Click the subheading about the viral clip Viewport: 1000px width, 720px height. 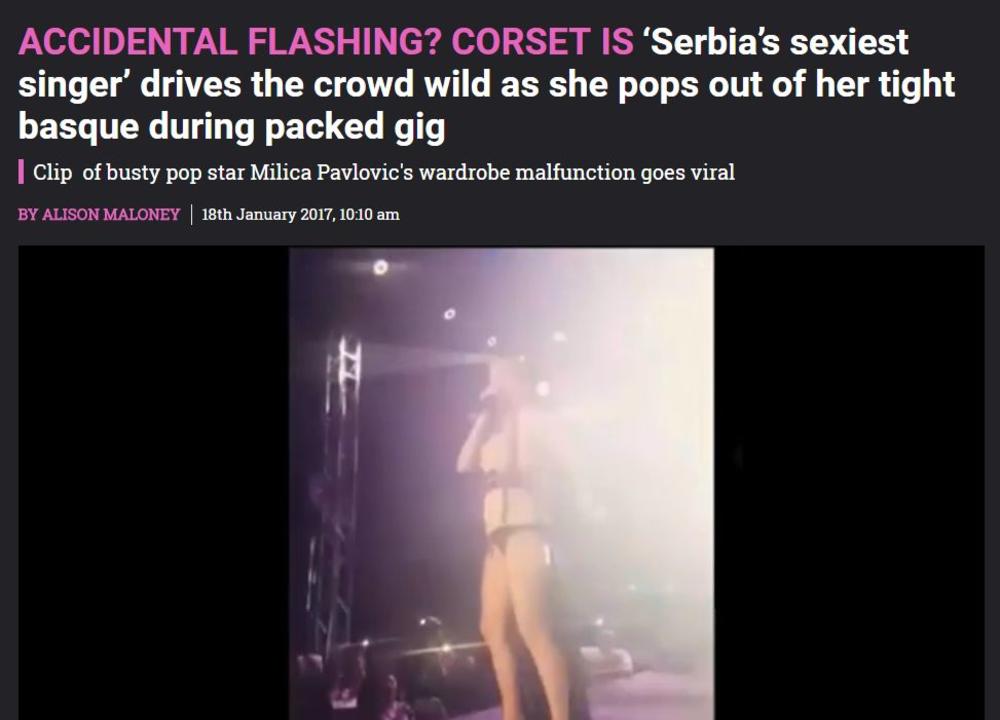click(383, 173)
